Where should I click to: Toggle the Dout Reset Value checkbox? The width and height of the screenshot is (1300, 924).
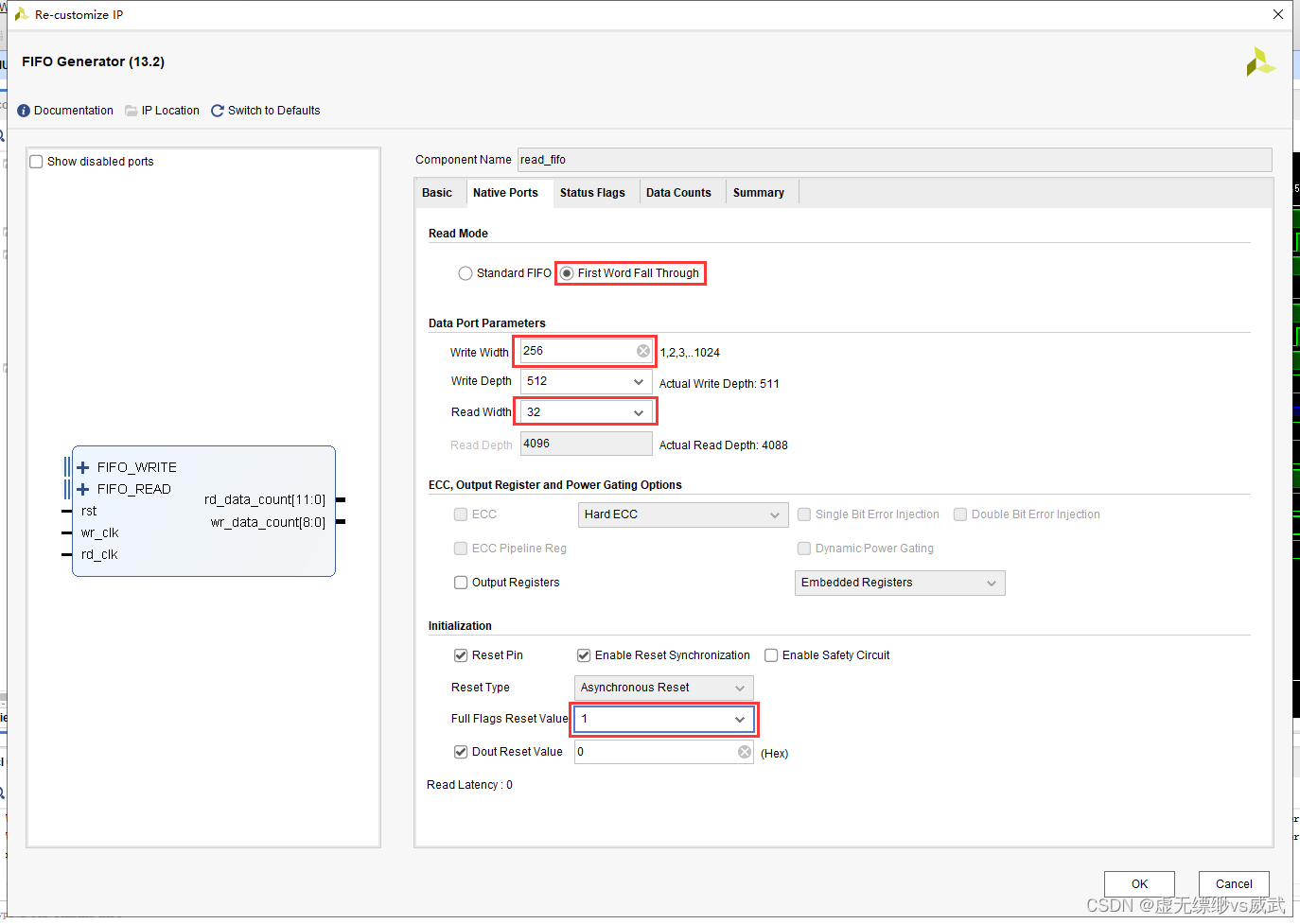pos(461,752)
